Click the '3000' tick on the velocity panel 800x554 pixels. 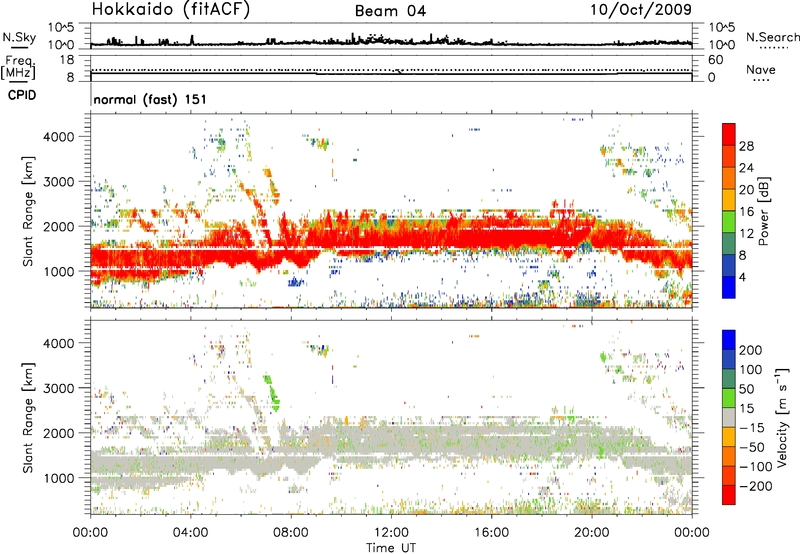click(59, 388)
